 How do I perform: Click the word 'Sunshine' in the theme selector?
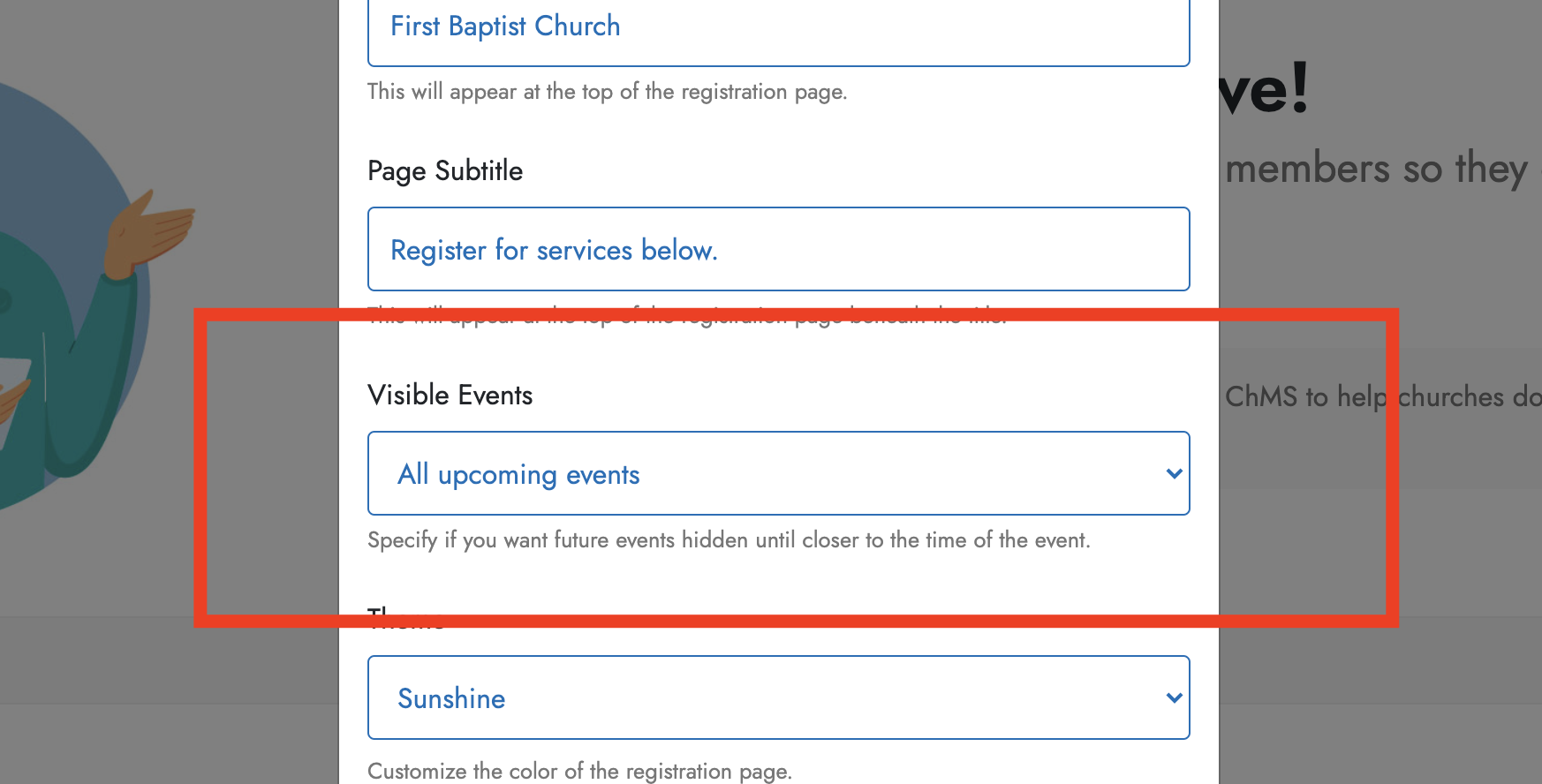pyautogui.click(x=451, y=698)
